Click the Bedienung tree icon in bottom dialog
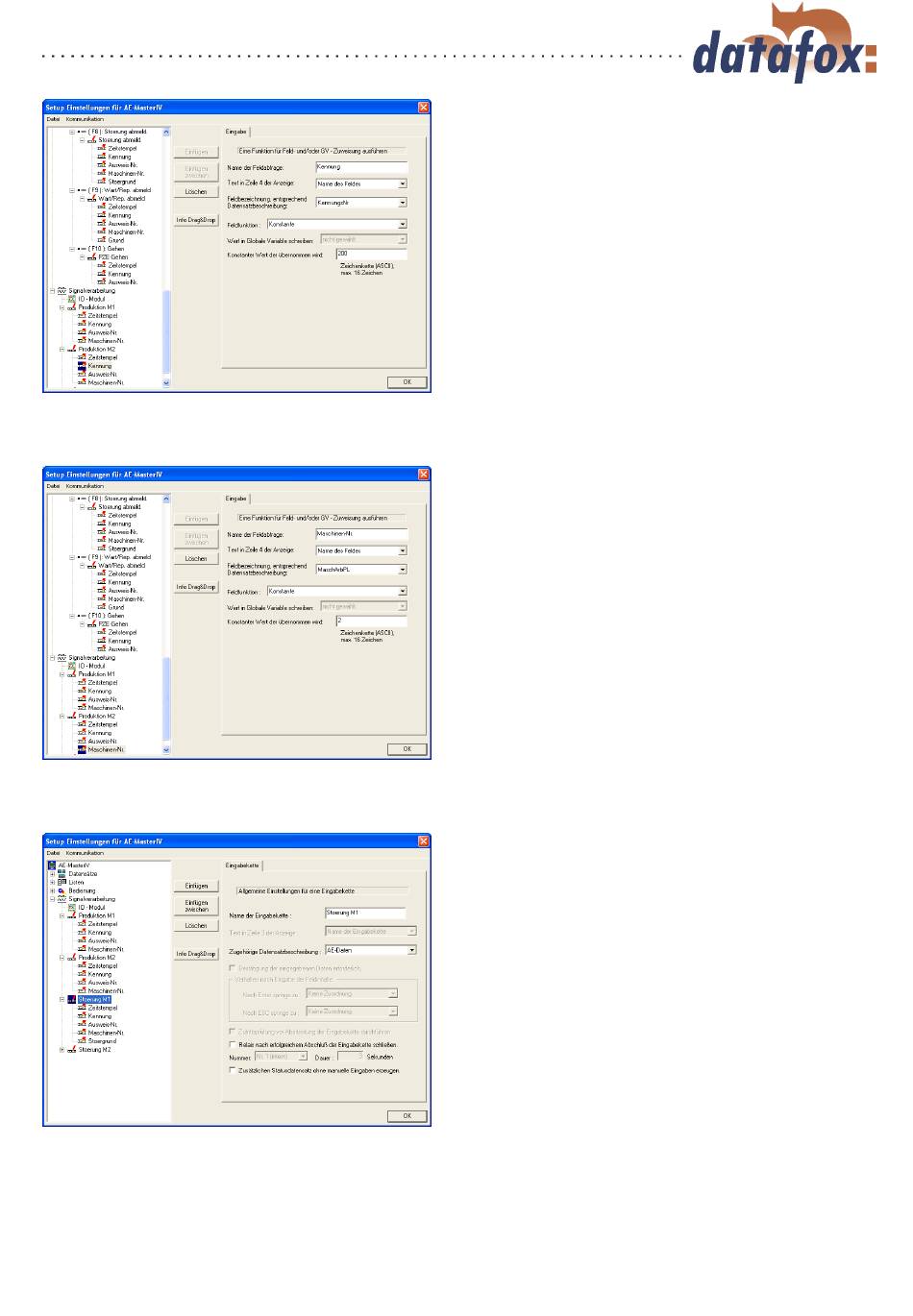913x1316 pixels. [x=62, y=891]
